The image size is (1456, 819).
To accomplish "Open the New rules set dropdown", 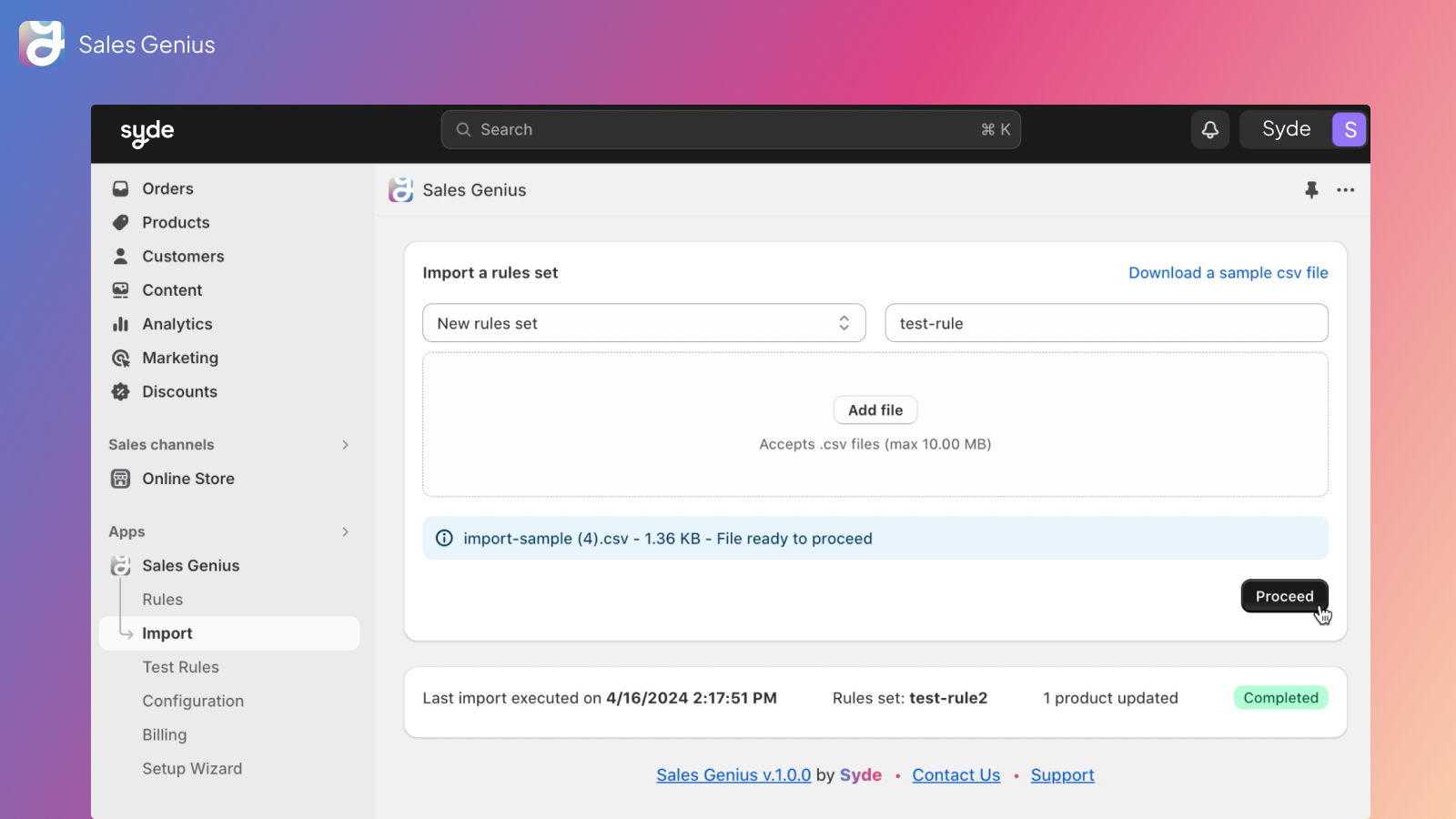I will (643, 323).
